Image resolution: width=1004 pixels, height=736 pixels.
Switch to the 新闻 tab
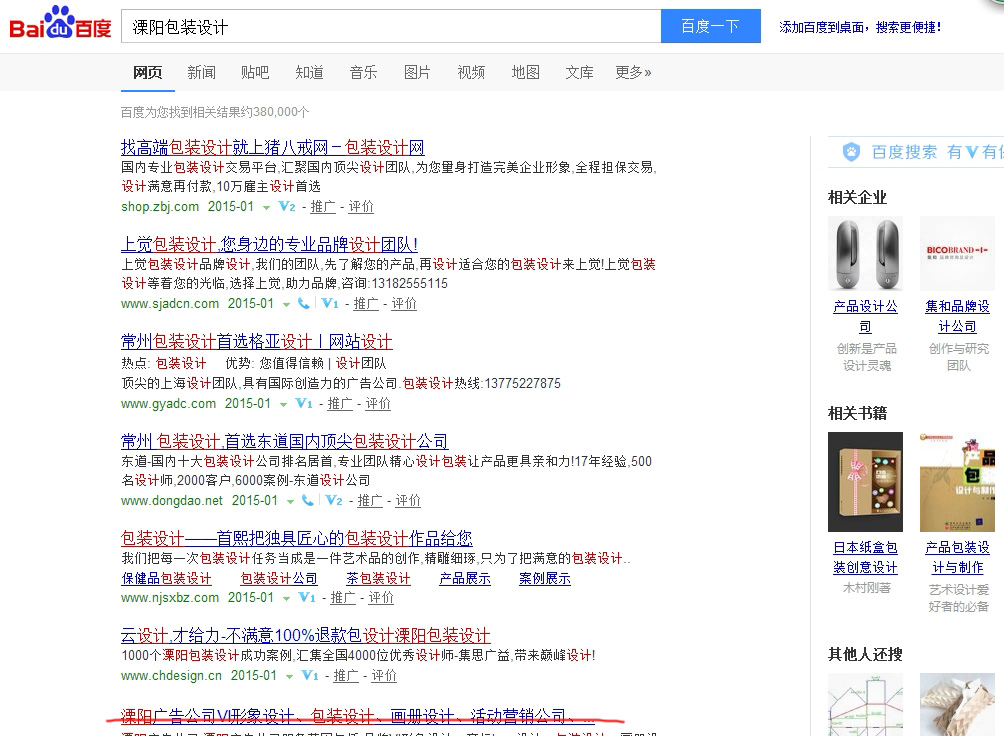tap(201, 72)
